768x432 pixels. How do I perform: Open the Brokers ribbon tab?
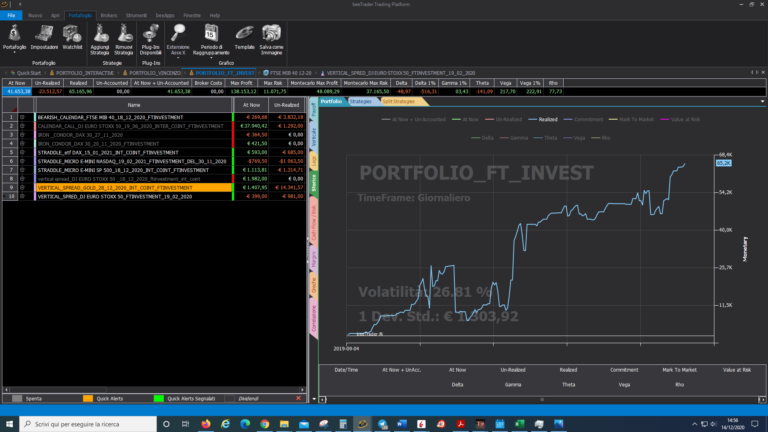point(108,16)
